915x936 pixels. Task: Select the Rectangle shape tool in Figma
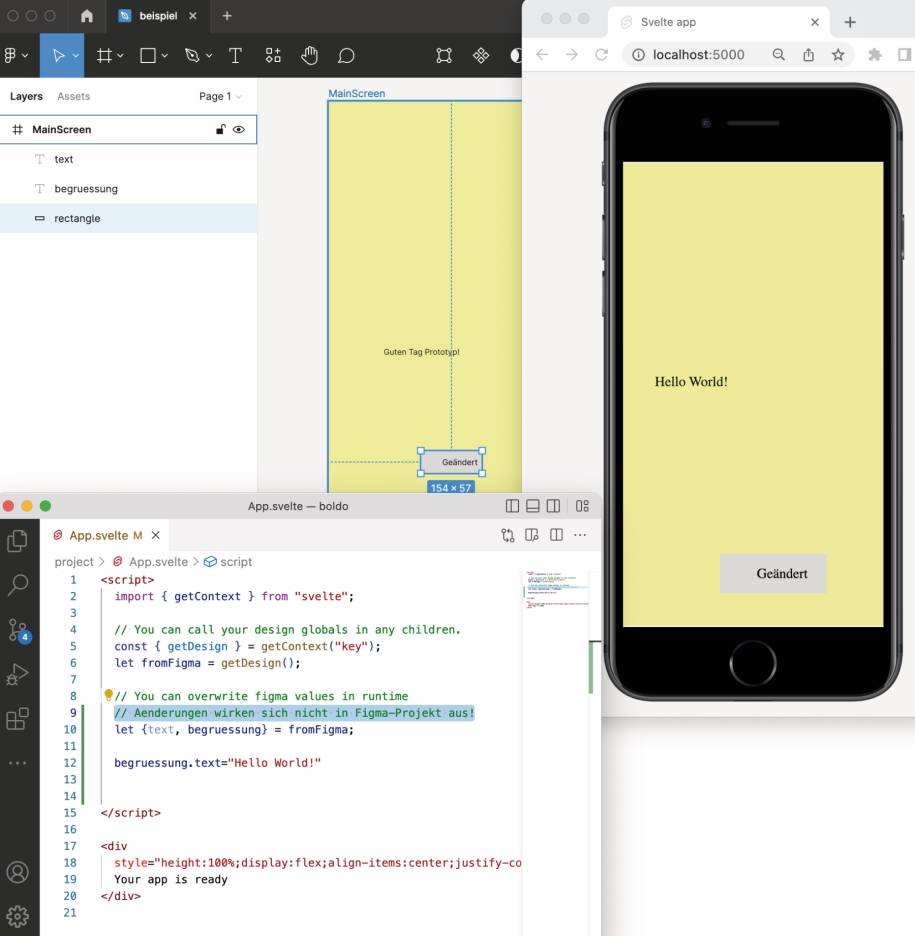147,56
